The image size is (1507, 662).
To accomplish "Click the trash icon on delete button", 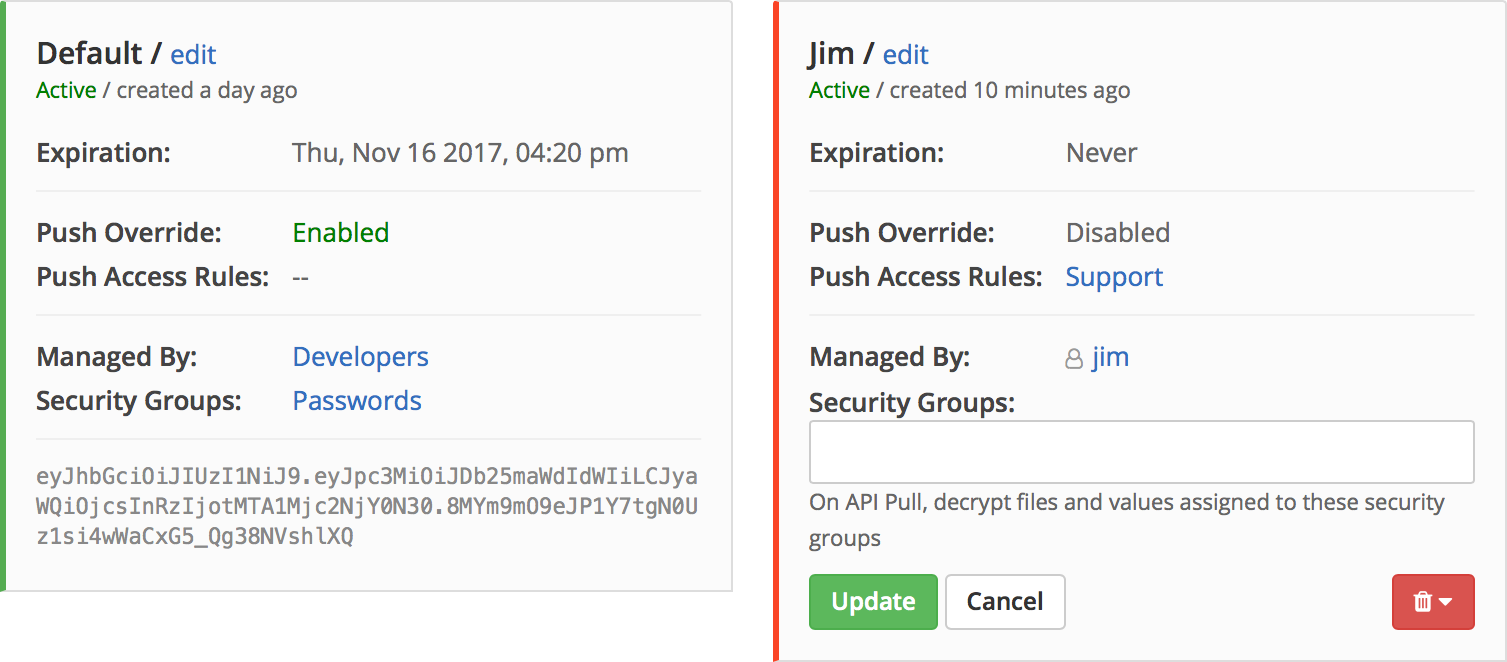I will pos(1423,602).
